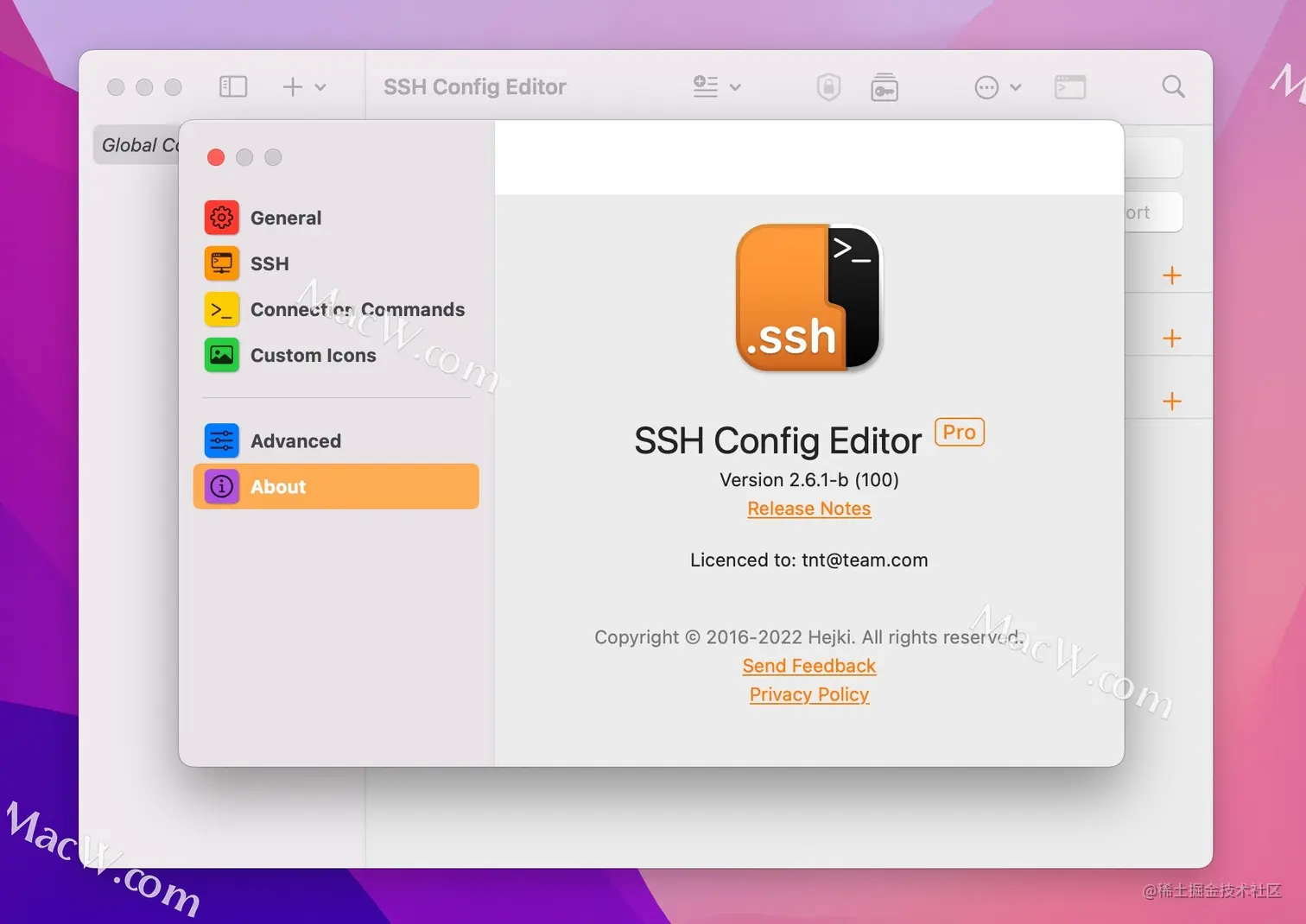Click the SSH Config Editor title in the toolbar
Viewport: 1306px width, 924px height.
[x=475, y=87]
